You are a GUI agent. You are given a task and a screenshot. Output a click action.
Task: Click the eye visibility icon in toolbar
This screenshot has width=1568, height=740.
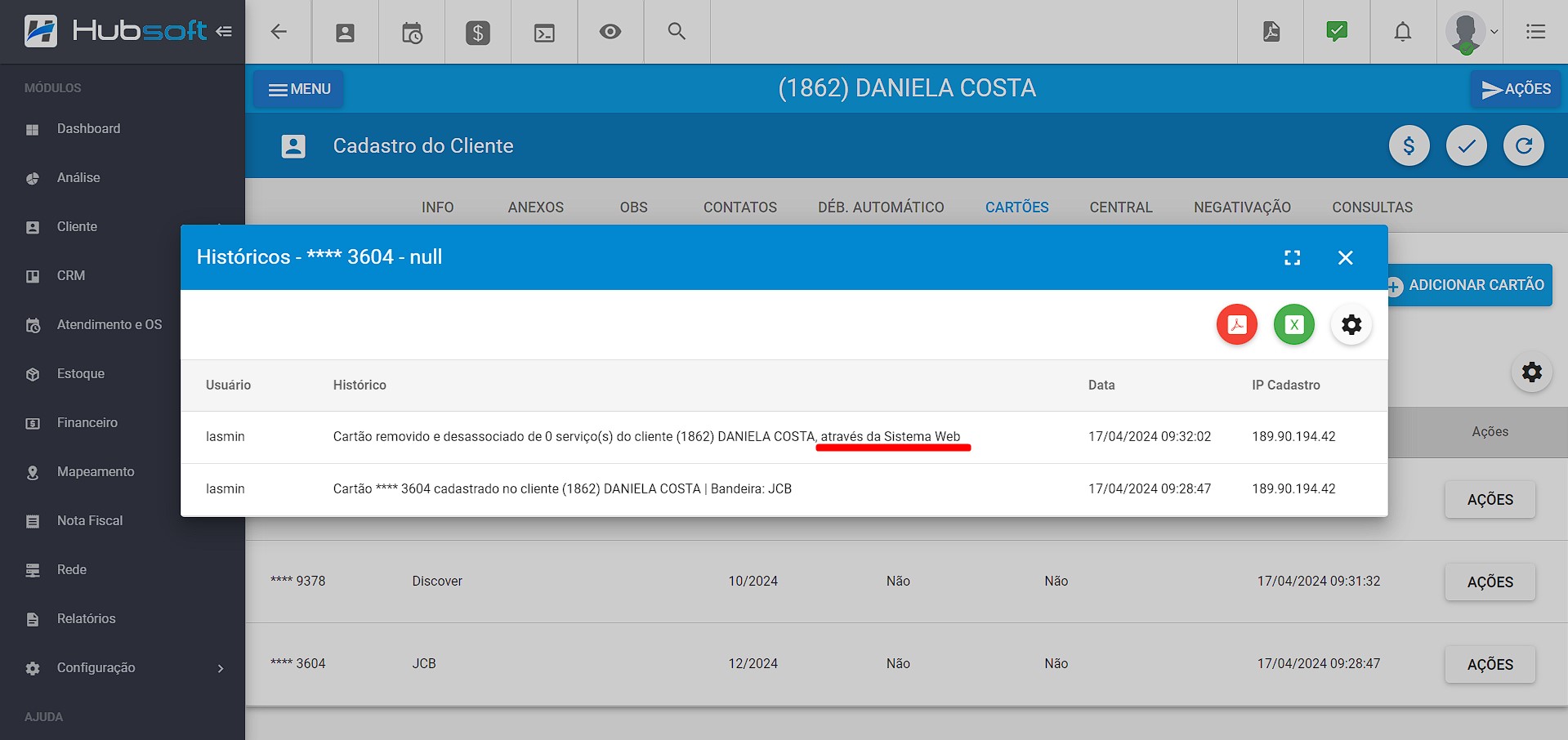click(610, 32)
